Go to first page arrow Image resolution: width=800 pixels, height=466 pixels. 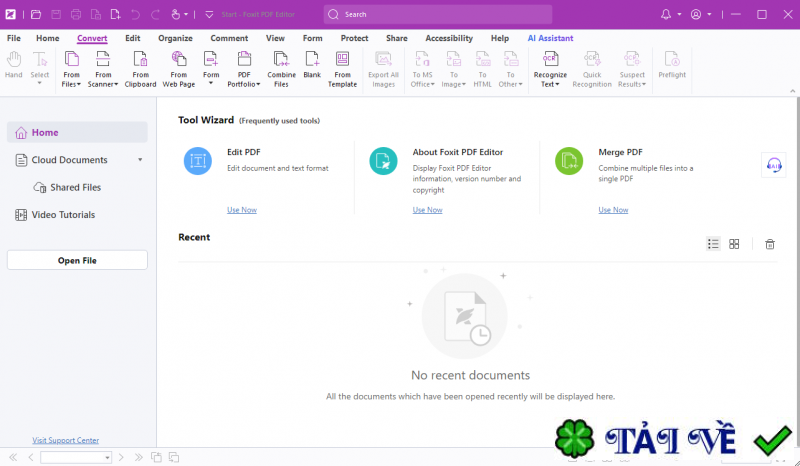click(x=13, y=457)
